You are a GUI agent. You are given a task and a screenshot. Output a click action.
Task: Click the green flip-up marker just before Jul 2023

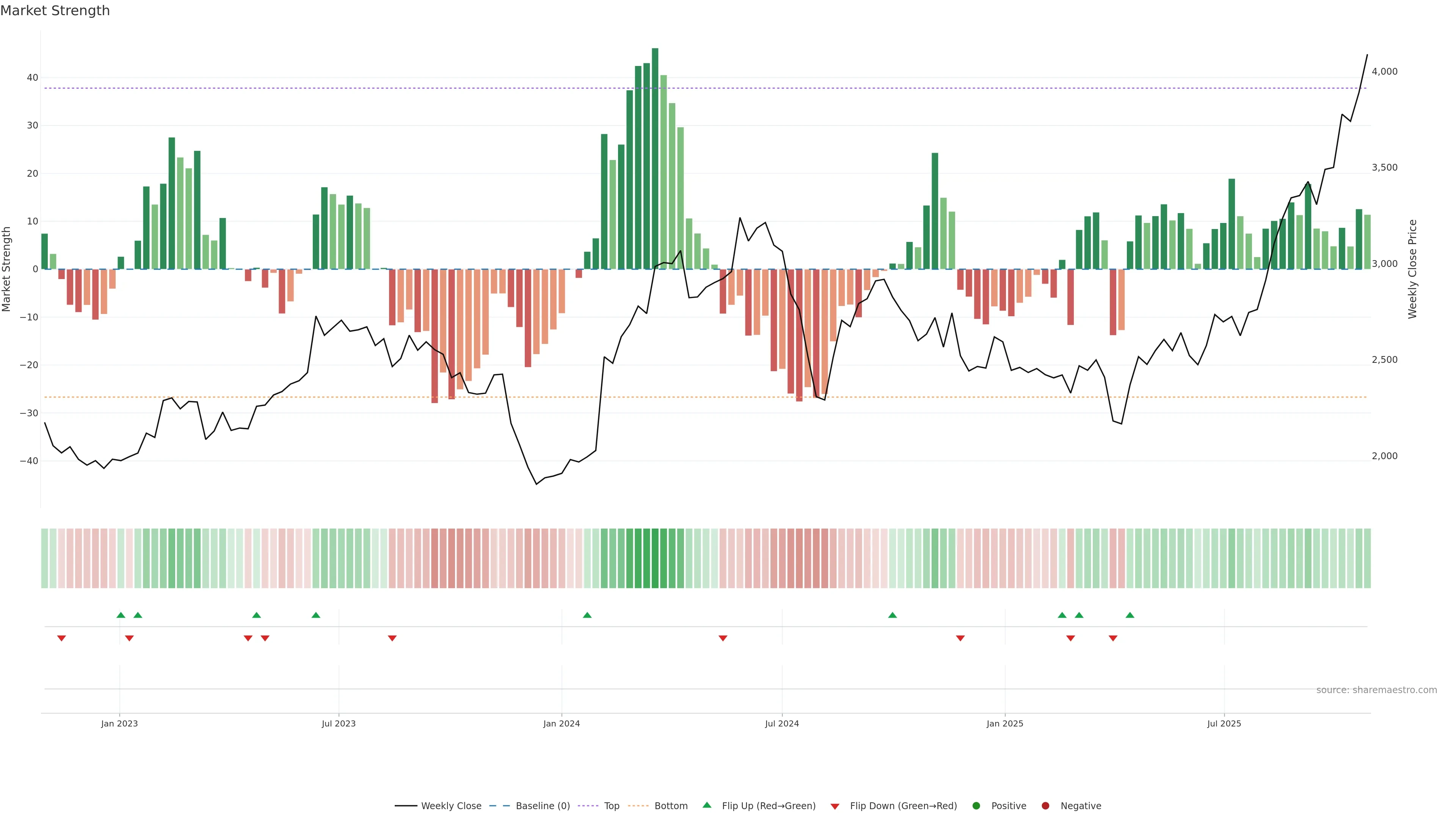coord(316,615)
